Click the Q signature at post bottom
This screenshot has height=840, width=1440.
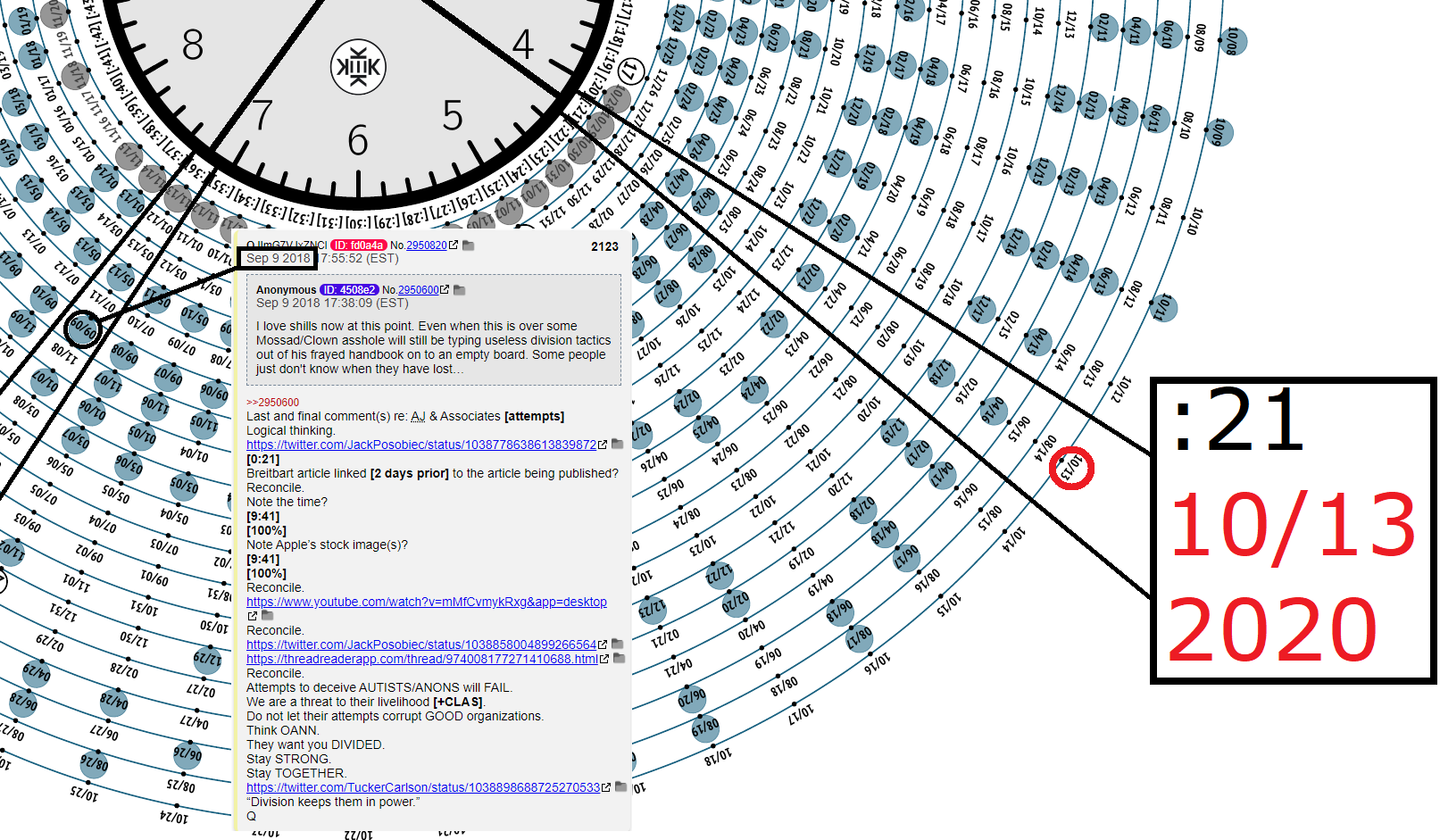coord(251,816)
